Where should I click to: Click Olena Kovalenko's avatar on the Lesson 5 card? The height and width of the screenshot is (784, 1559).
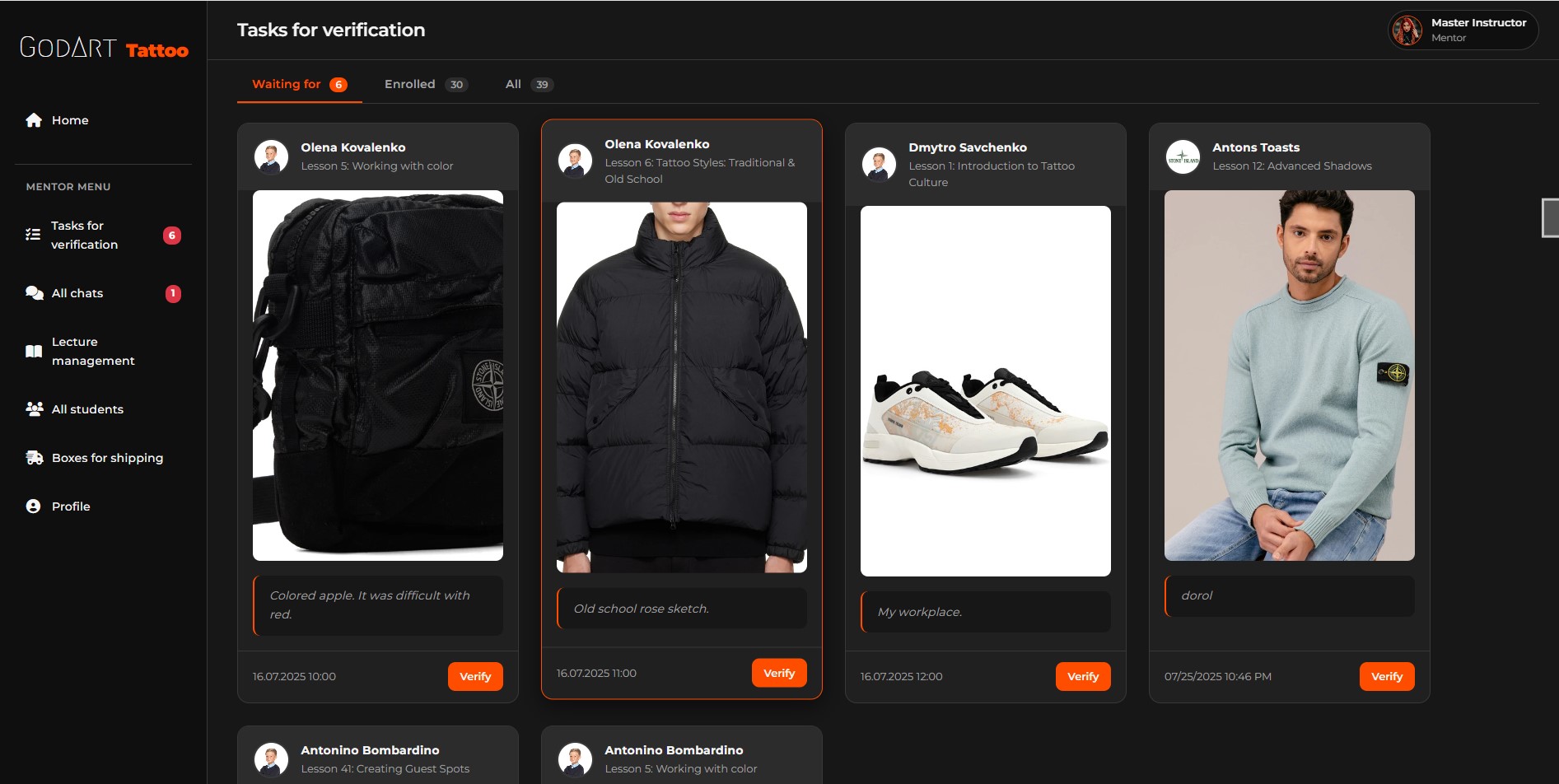[272, 156]
